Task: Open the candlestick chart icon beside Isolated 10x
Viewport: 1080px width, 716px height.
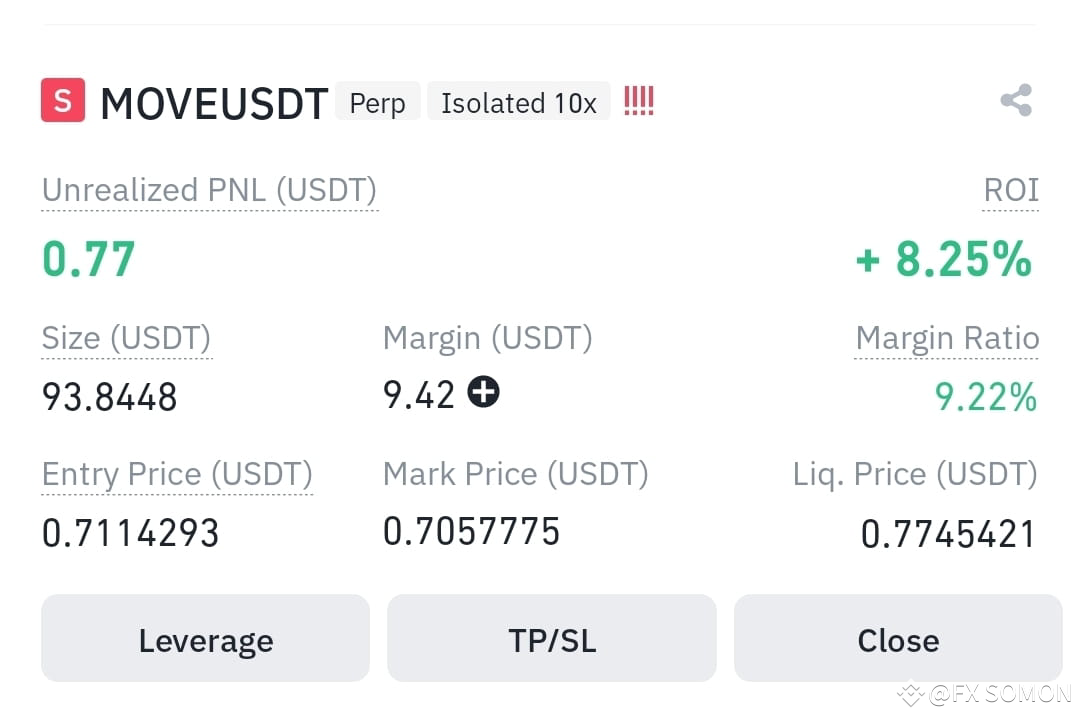Action: tap(638, 100)
